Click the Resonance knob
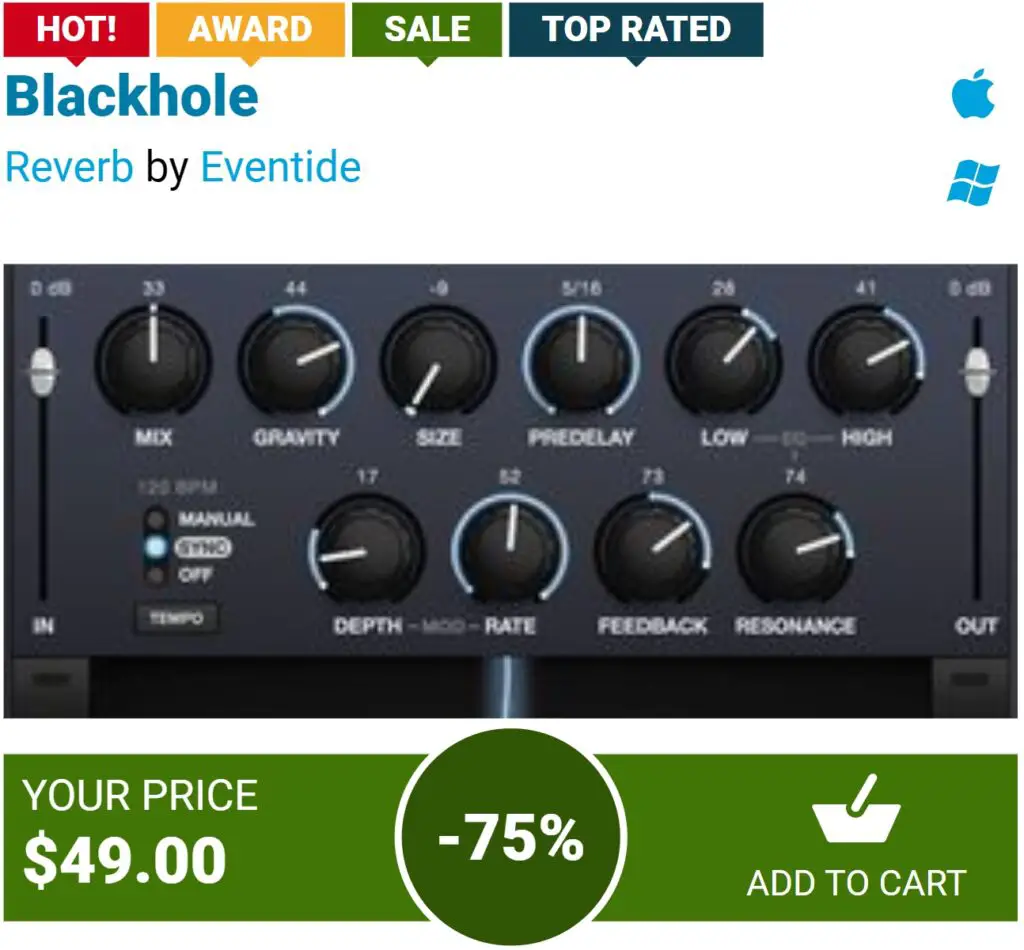 click(795, 548)
